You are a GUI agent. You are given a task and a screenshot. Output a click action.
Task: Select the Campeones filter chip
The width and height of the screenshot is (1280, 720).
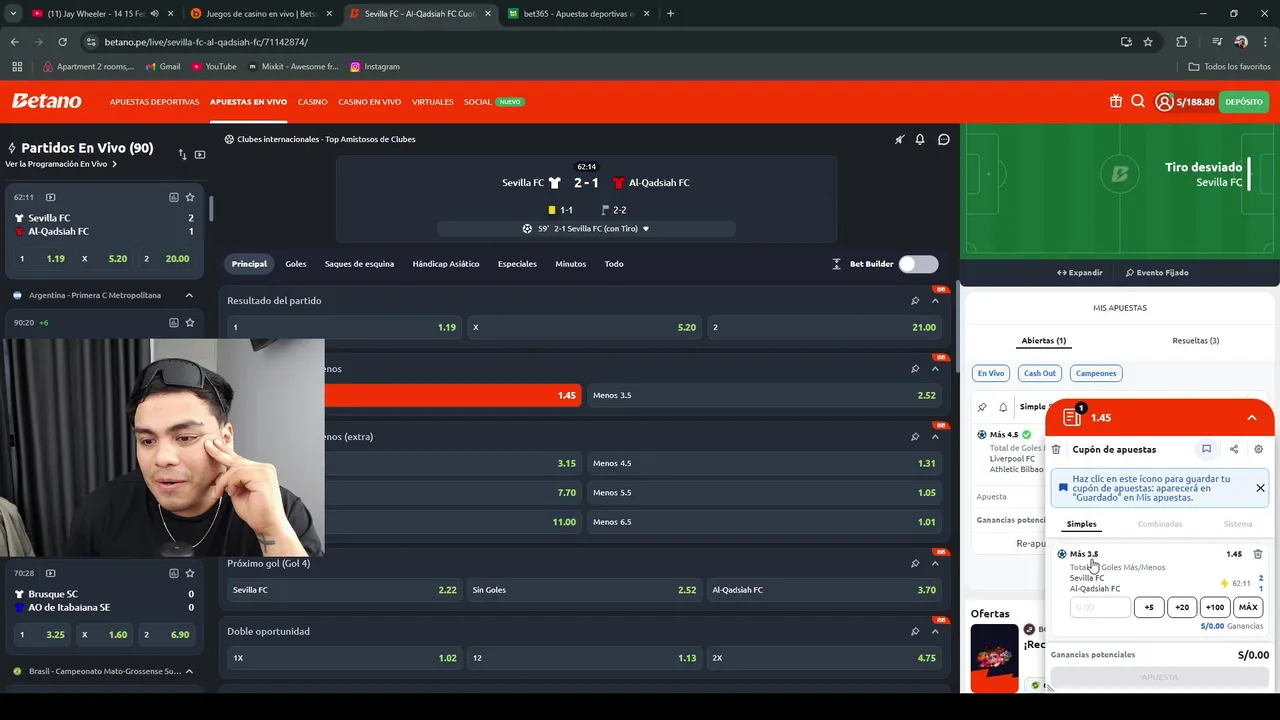(x=1096, y=373)
